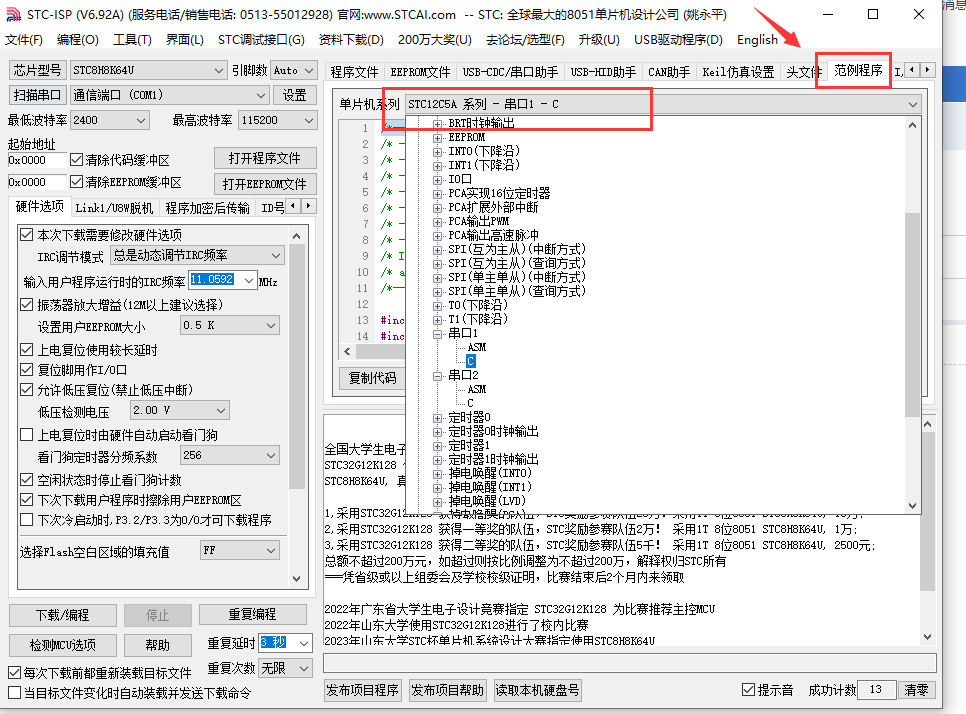Select the IO口 tree item
The image size is (966, 714).
(460, 179)
